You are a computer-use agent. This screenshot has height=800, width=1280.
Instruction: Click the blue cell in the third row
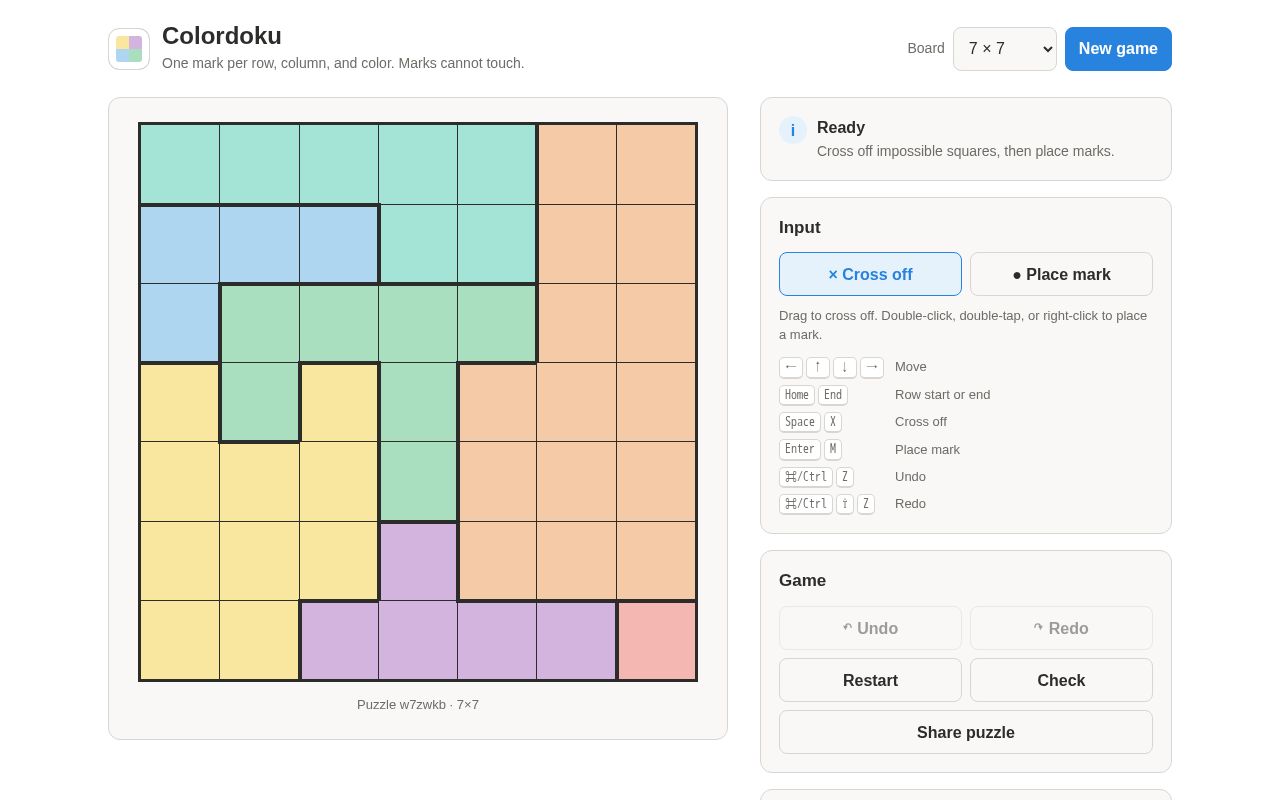pyautogui.click(x=180, y=323)
